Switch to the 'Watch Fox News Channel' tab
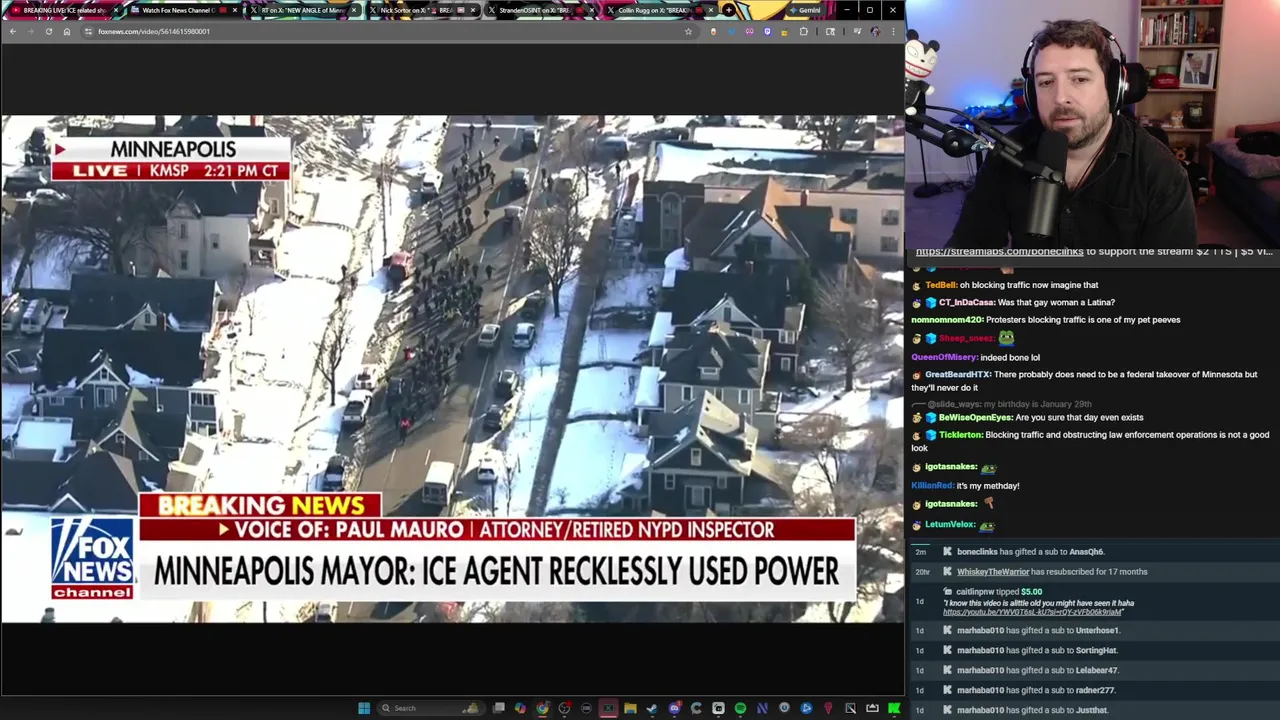This screenshot has height=720, width=1280. click(183, 10)
